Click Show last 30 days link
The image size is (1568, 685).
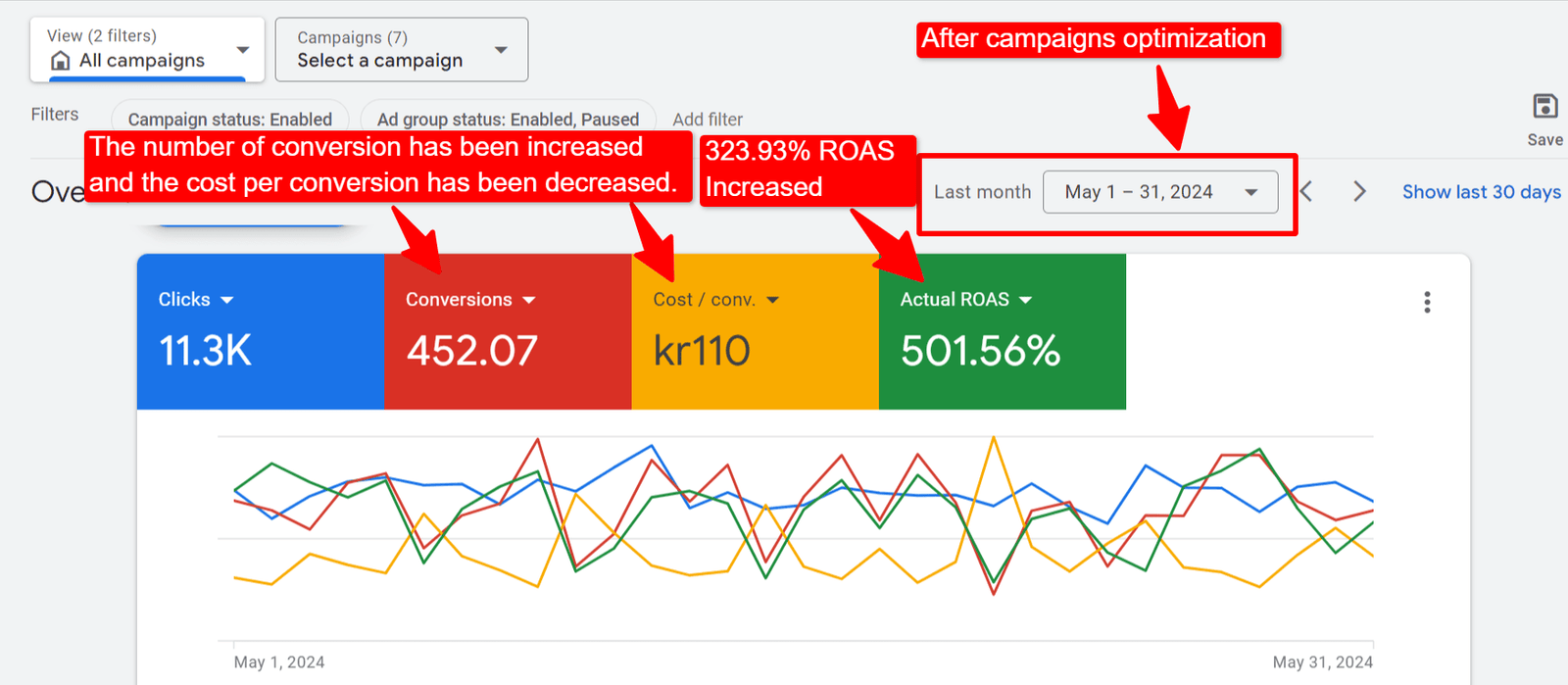pos(1481,192)
